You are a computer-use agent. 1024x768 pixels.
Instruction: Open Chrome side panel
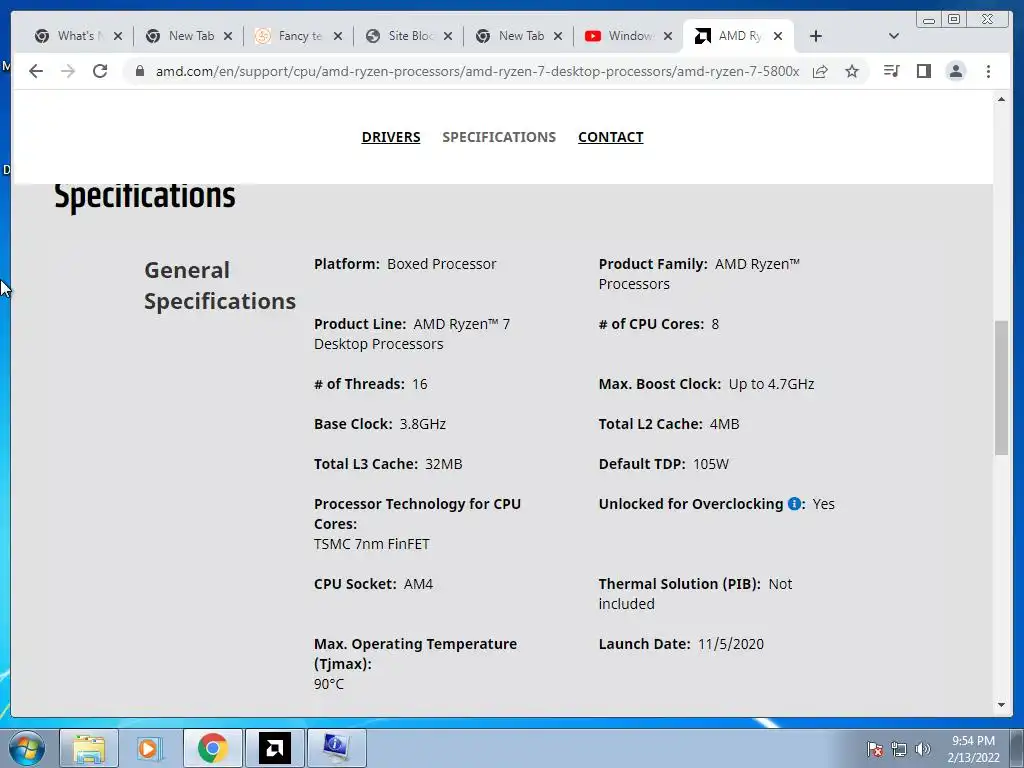point(923,71)
